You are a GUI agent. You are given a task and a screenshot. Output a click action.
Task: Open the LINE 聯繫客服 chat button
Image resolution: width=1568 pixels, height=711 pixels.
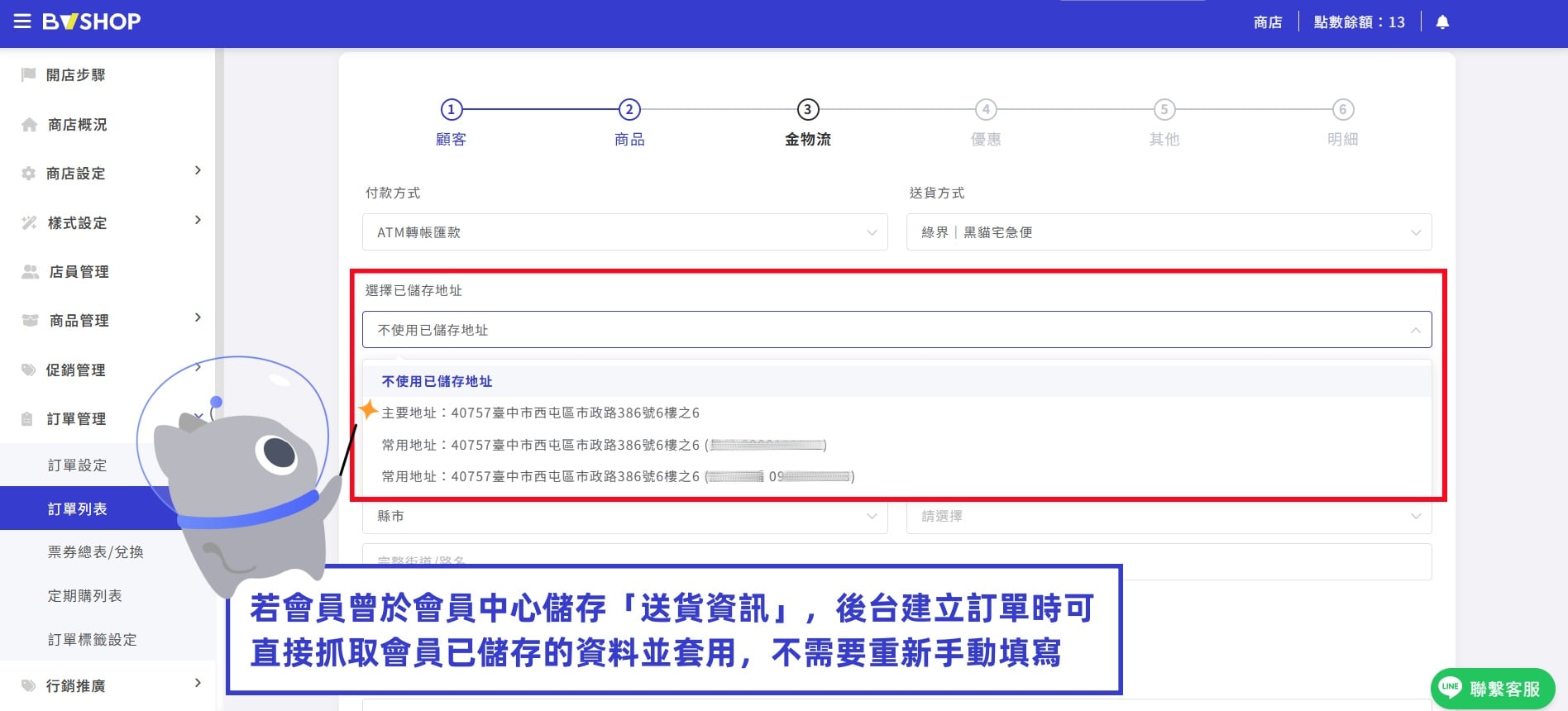tap(1493, 689)
